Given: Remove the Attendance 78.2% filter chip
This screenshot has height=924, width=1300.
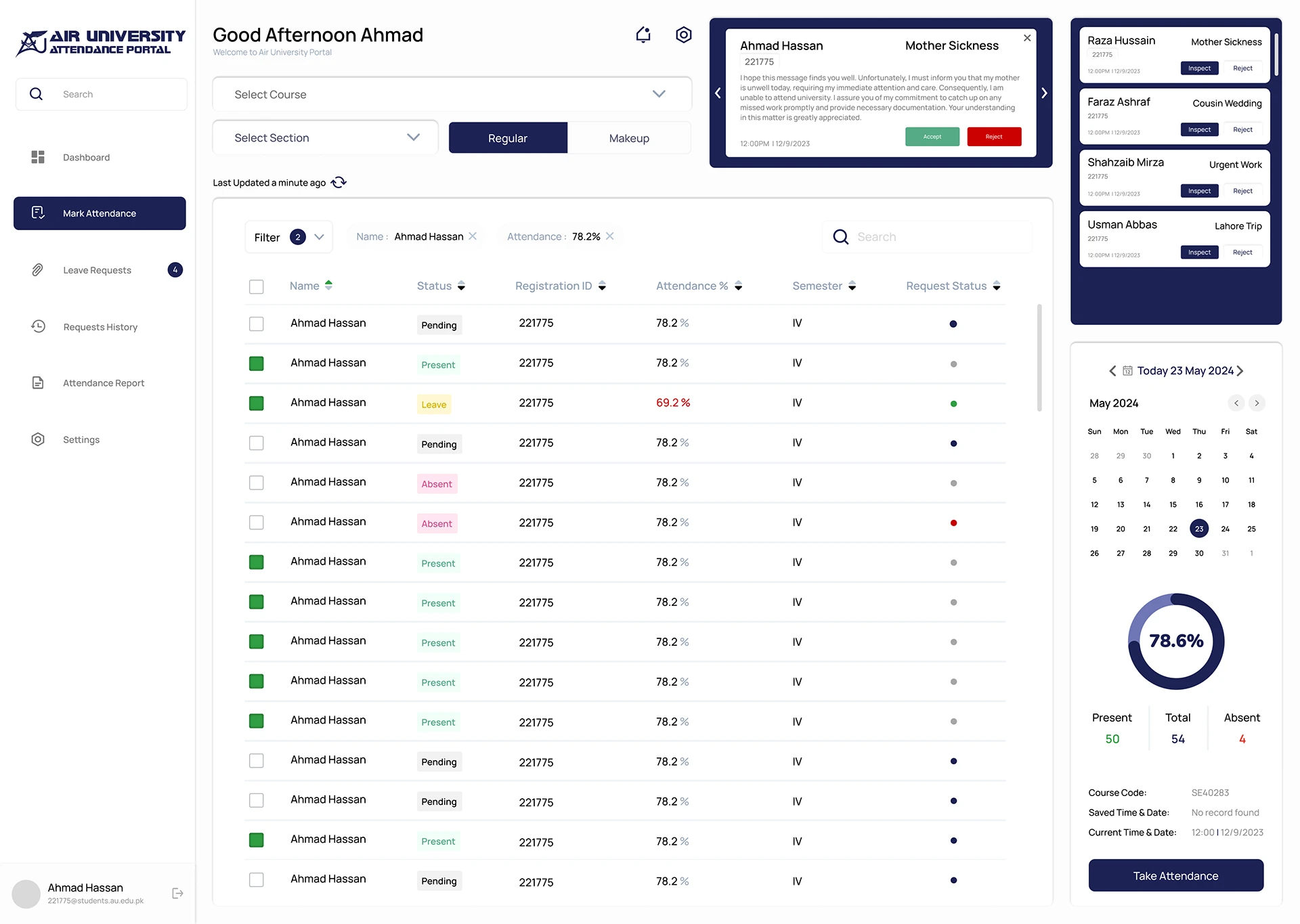Looking at the screenshot, I should coord(609,236).
